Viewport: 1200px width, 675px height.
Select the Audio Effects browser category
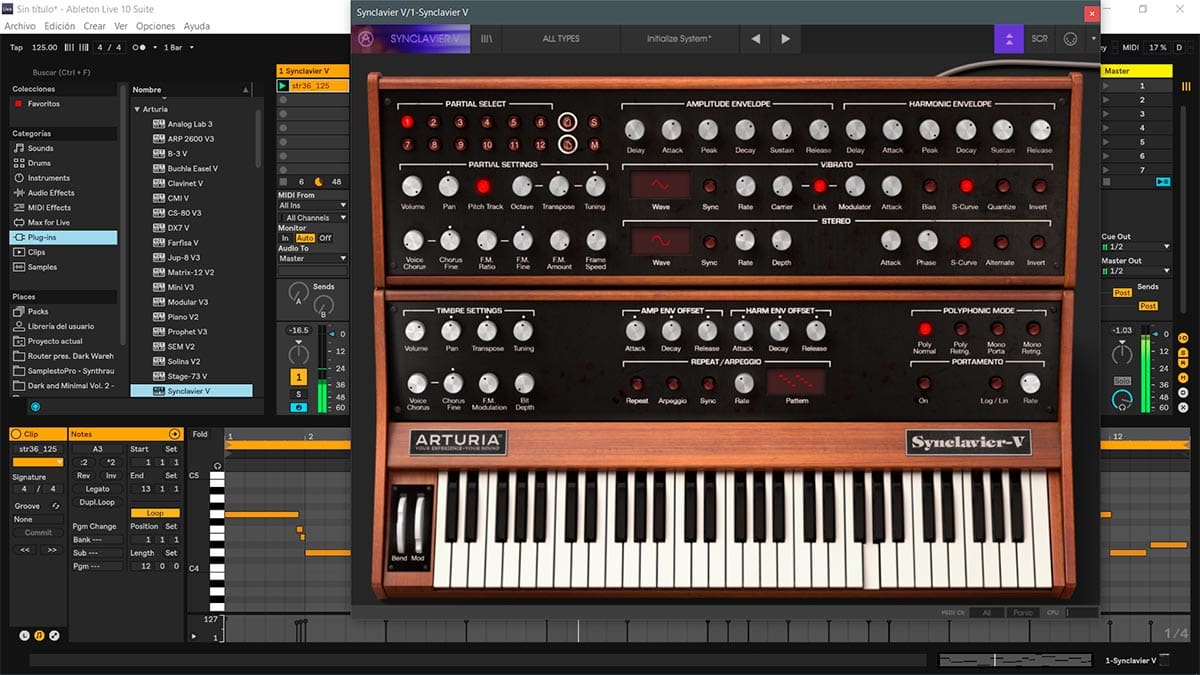tap(51, 193)
